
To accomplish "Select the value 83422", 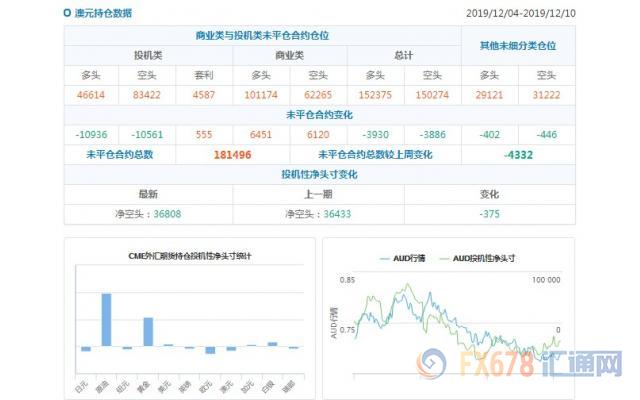I will point(147,95).
